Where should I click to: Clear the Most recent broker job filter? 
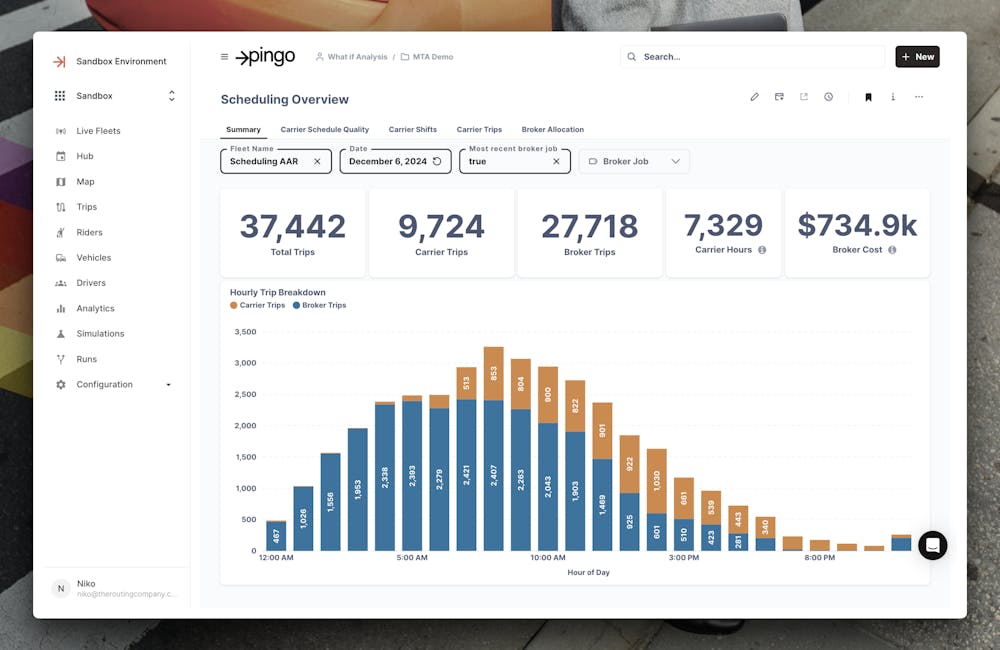[556, 161]
